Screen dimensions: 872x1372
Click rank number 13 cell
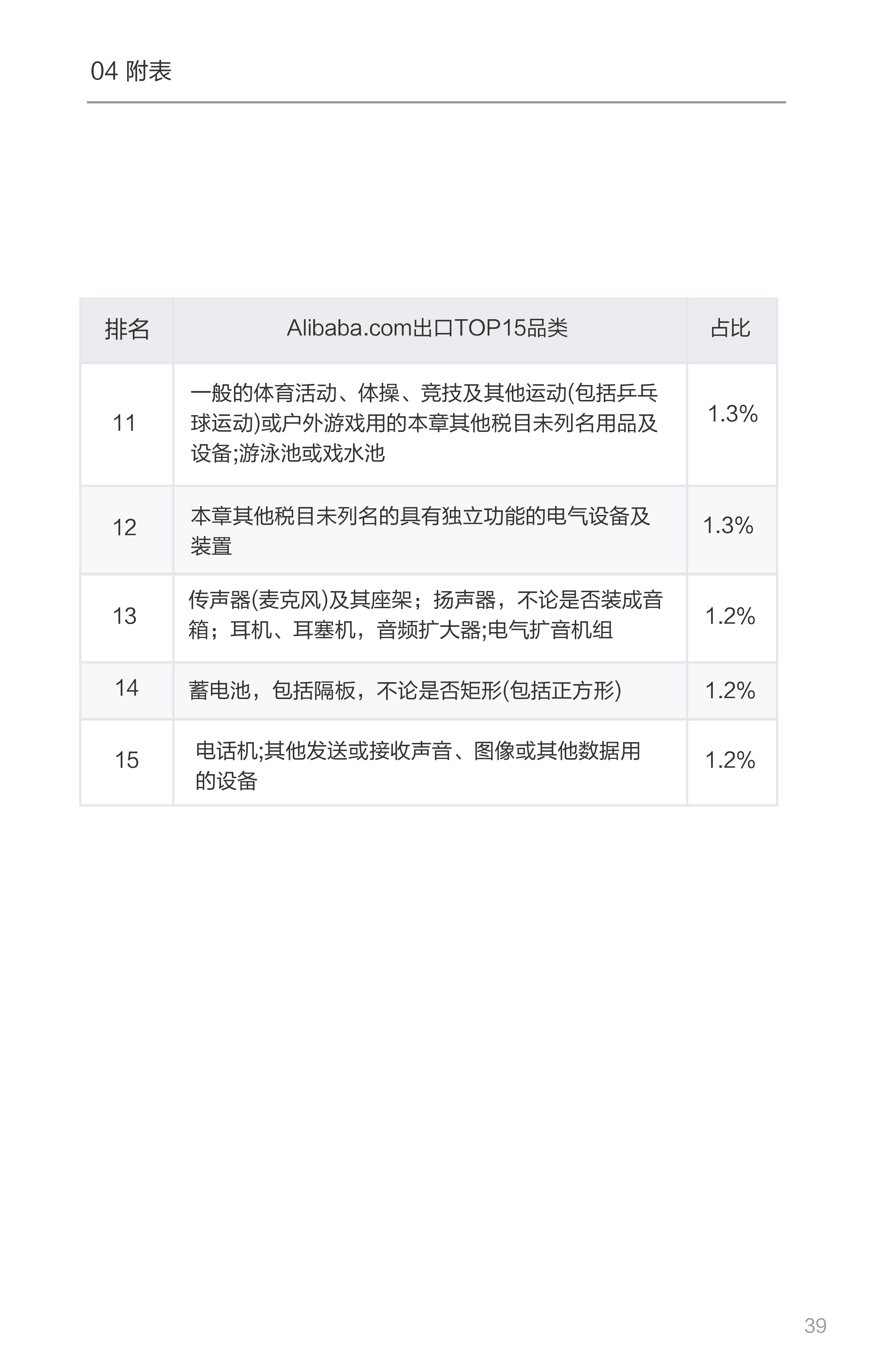pos(124,616)
